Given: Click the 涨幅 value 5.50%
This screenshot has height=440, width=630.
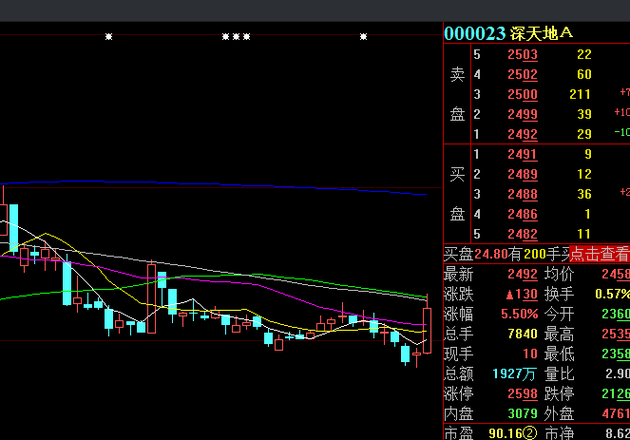Looking at the screenshot, I should pos(520,314).
